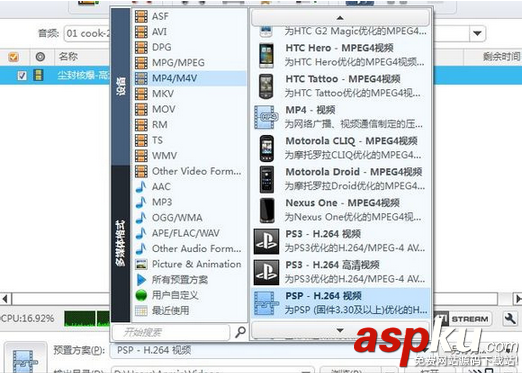Select the AVI format entry
Image resolution: width=524 pixels, height=373 pixels.
pyautogui.click(x=190, y=32)
